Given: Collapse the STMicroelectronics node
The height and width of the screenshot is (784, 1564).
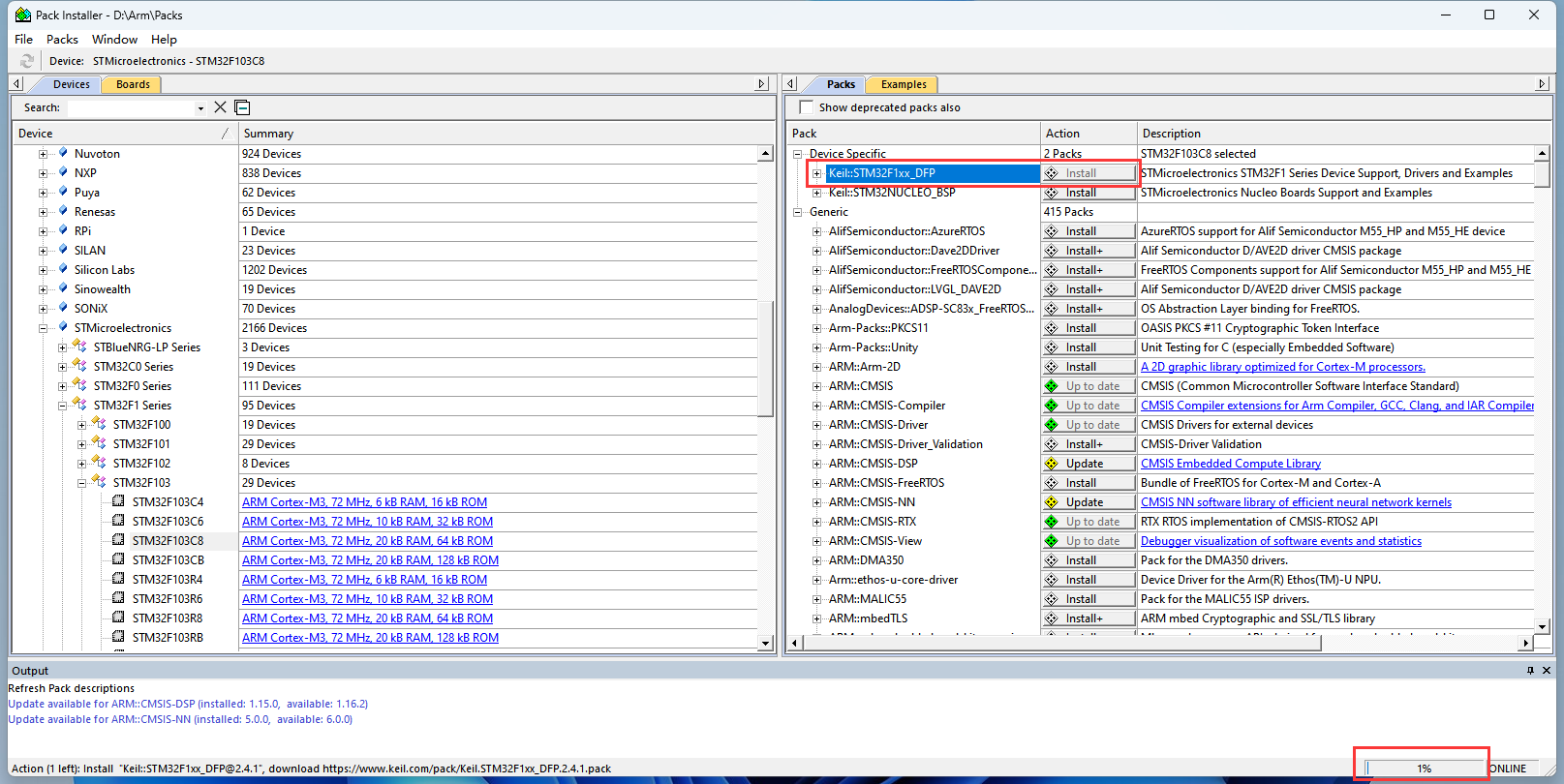Looking at the screenshot, I should 43,328.
